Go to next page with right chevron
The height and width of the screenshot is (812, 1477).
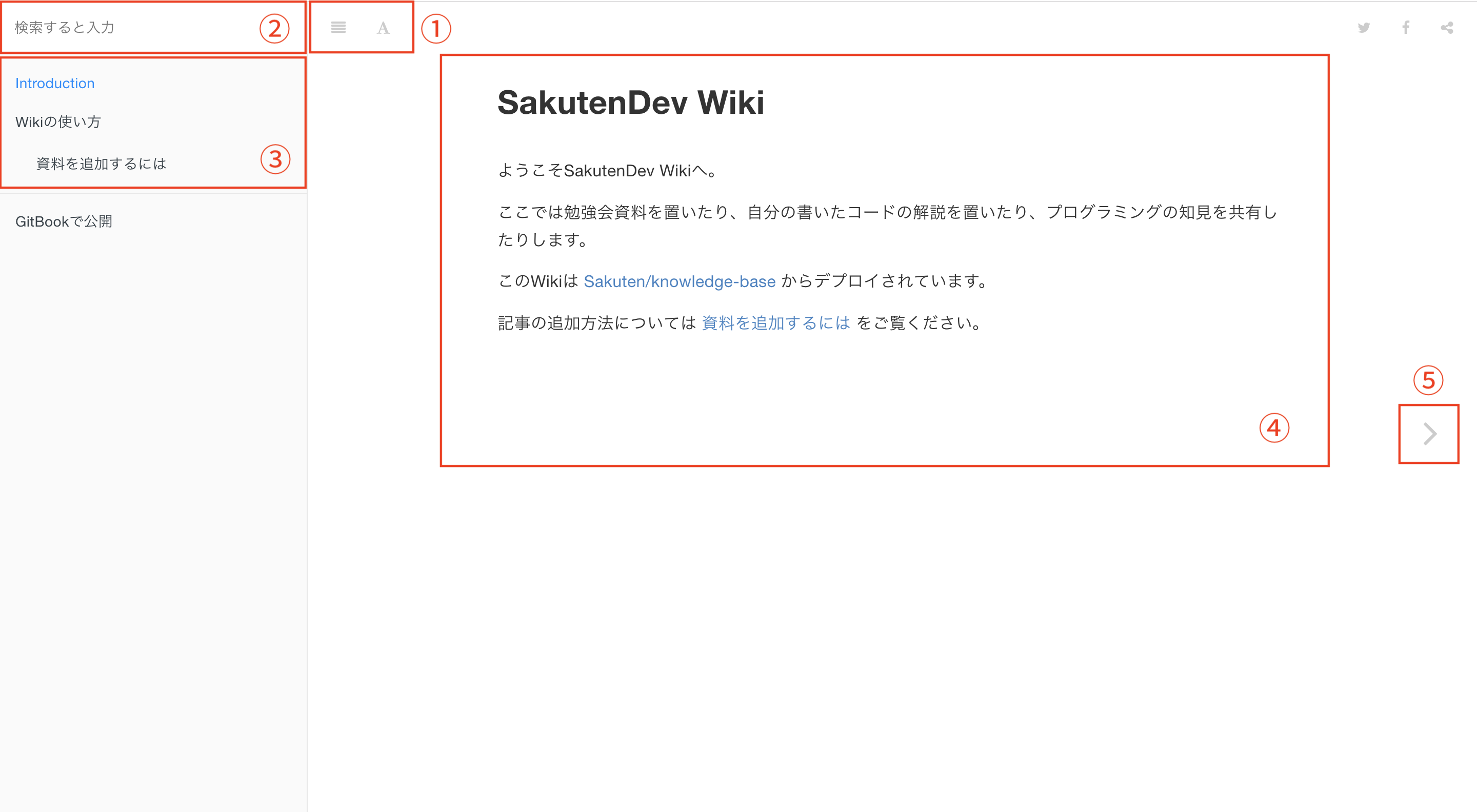pyautogui.click(x=1429, y=434)
